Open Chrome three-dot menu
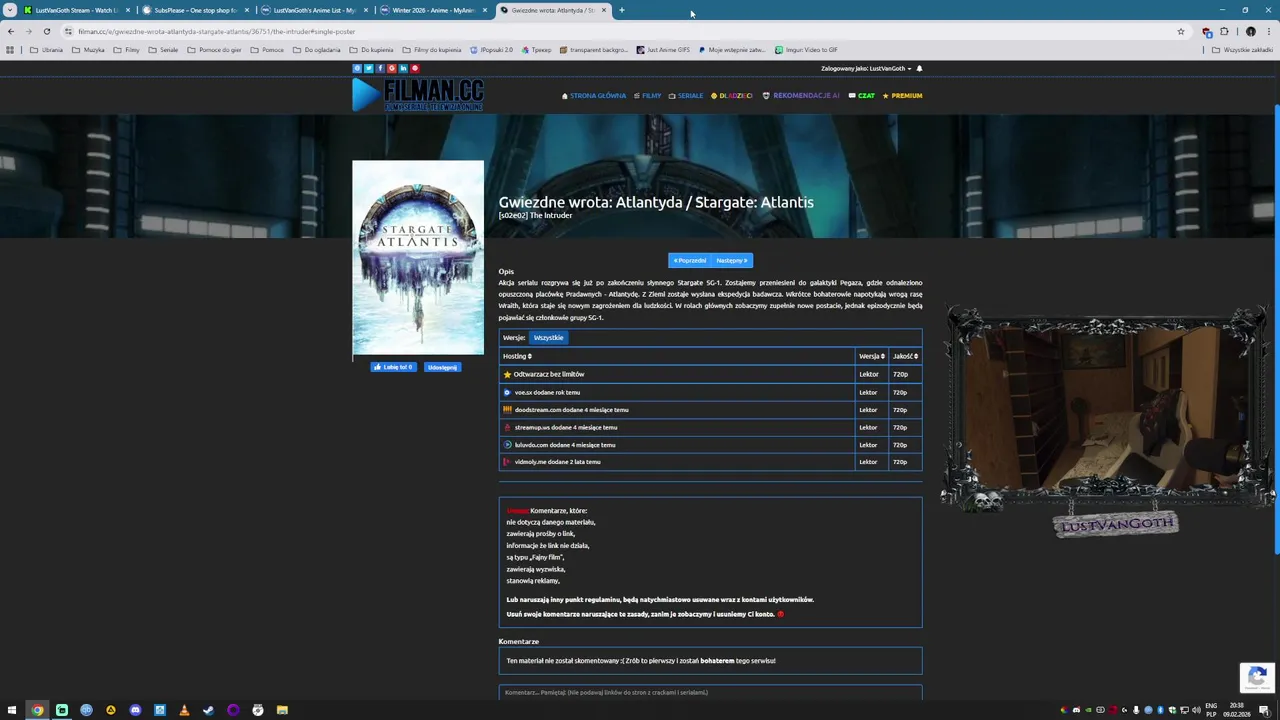 tap(1269, 31)
